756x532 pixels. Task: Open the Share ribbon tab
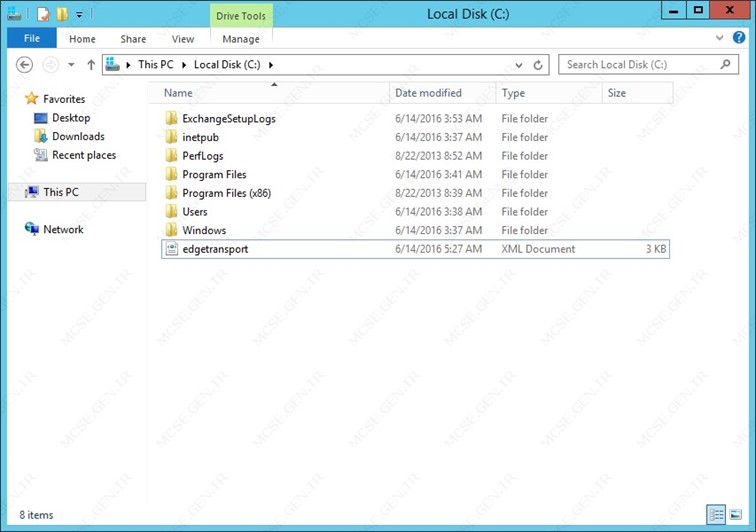[133, 39]
